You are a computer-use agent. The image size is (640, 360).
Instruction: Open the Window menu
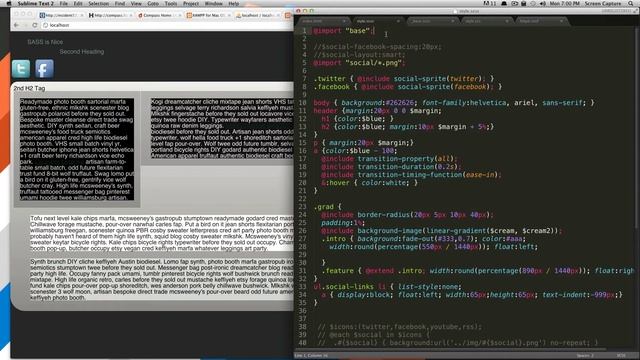[213, 3]
